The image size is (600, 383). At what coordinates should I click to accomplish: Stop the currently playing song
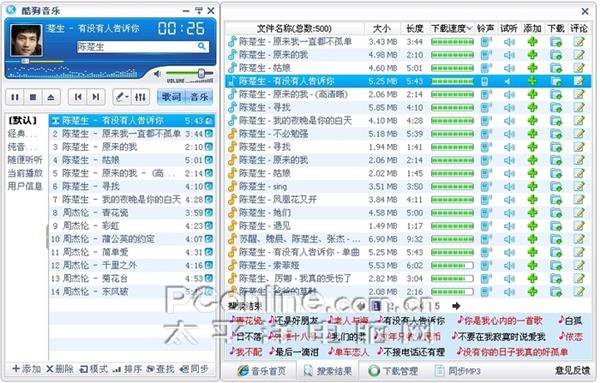(33, 97)
